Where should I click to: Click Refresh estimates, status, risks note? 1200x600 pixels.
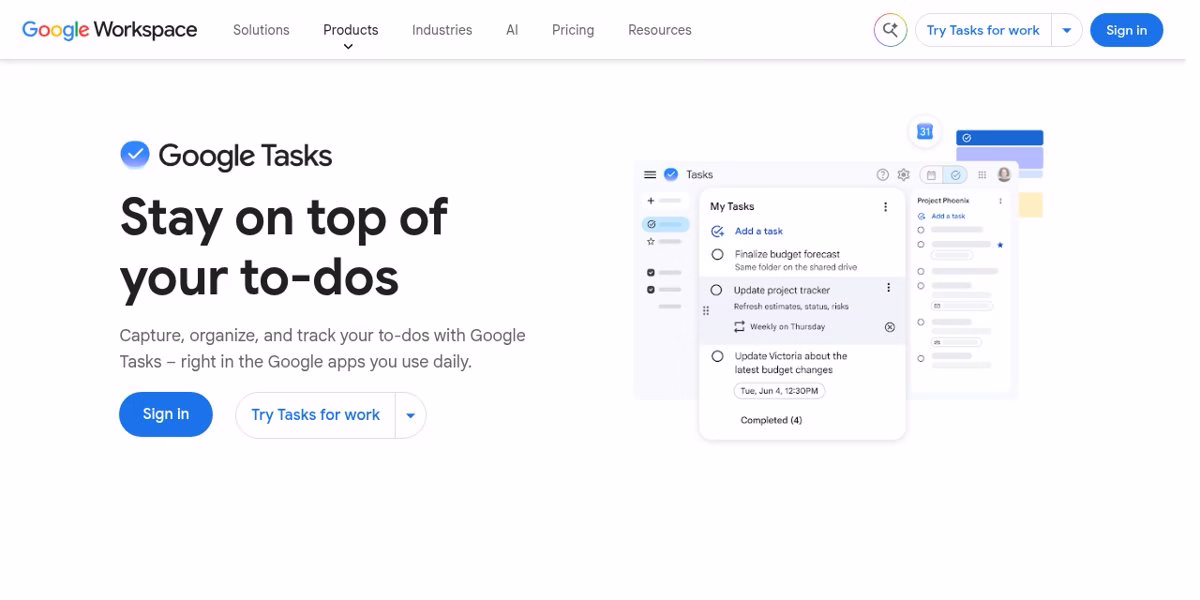[x=791, y=306]
